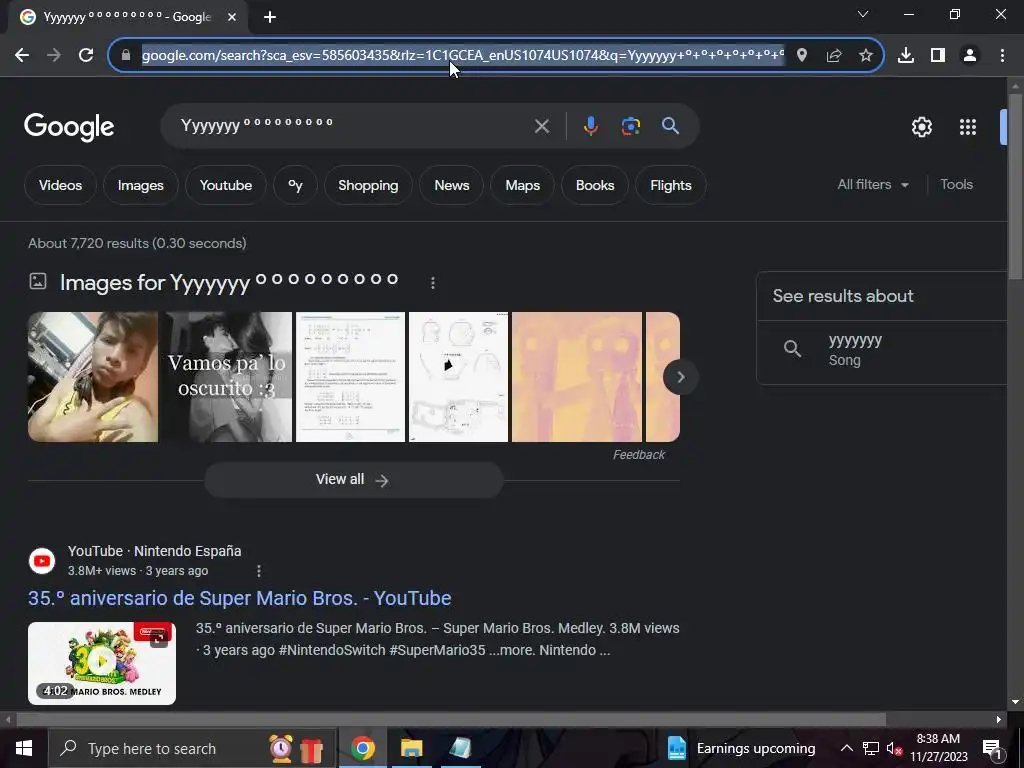Filter results by Images
The height and width of the screenshot is (768, 1024).
coord(140,185)
